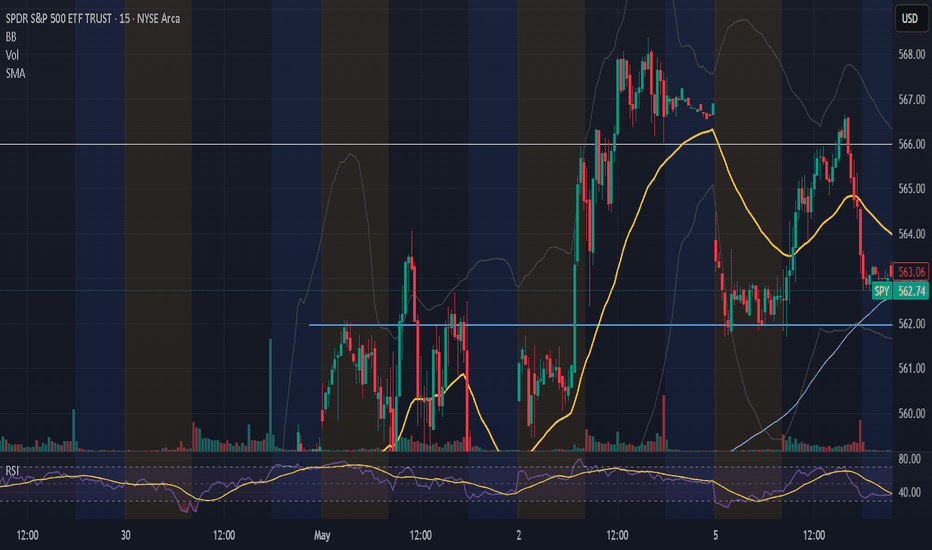
Task: Click the RSI 80.00 scale label
Action: [x=909, y=459]
